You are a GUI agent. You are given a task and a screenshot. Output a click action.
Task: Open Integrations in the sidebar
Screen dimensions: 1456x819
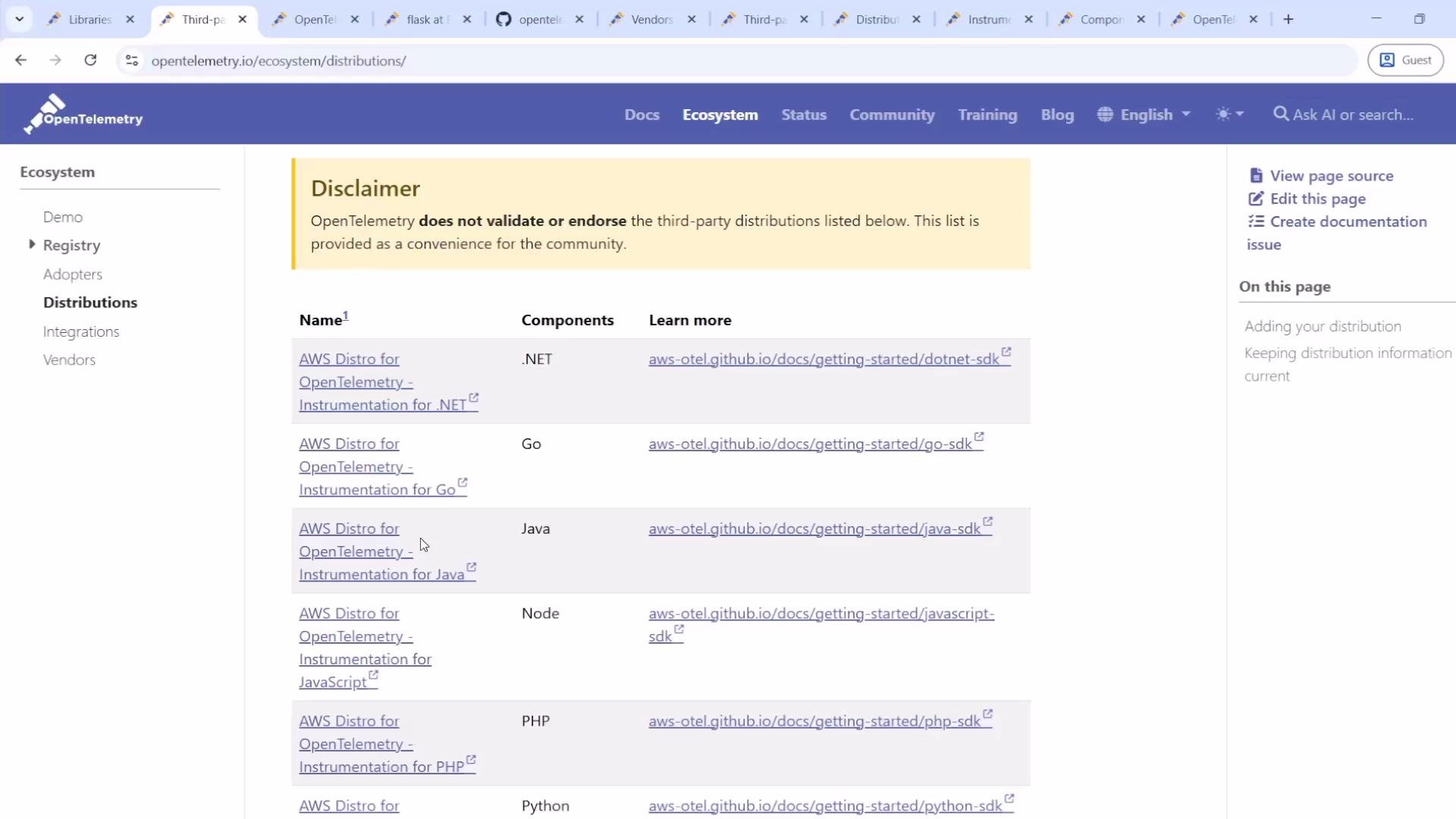(x=81, y=331)
